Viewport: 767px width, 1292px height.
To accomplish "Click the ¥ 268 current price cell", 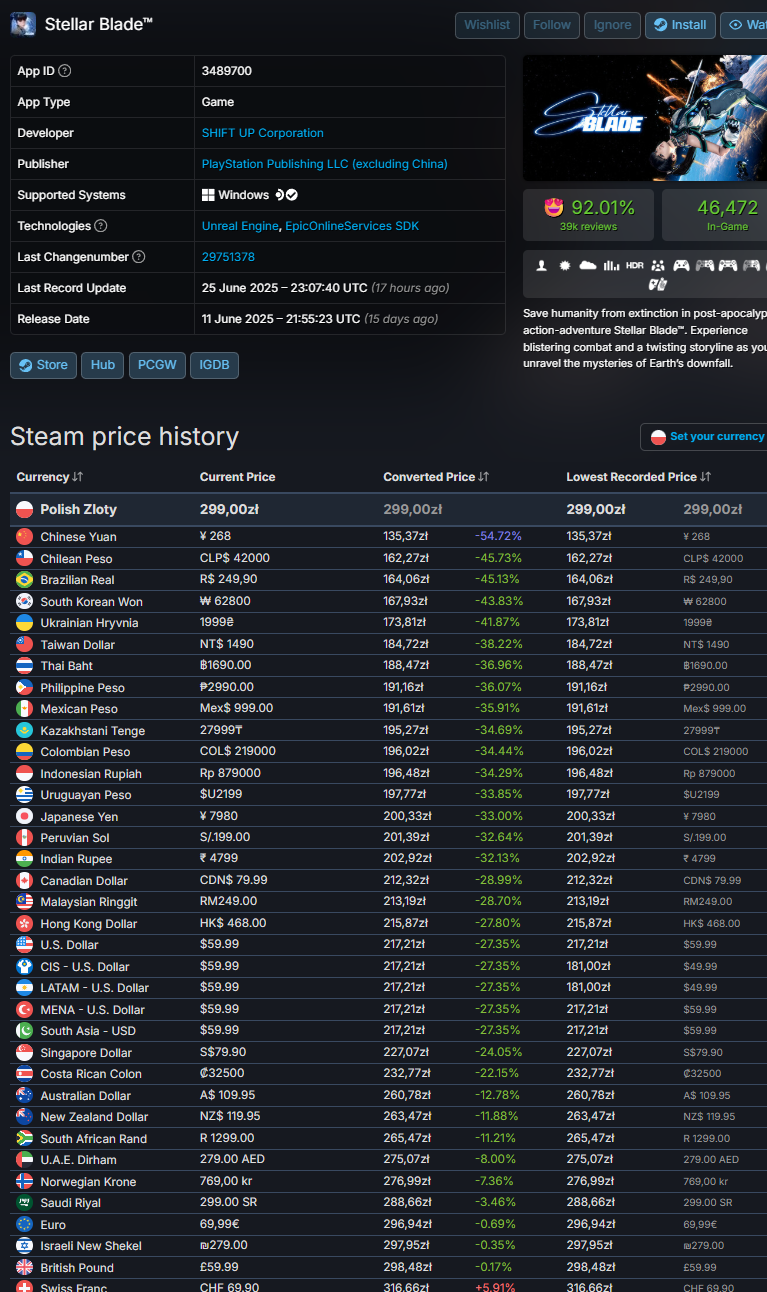I will click(x=215, y=537).
